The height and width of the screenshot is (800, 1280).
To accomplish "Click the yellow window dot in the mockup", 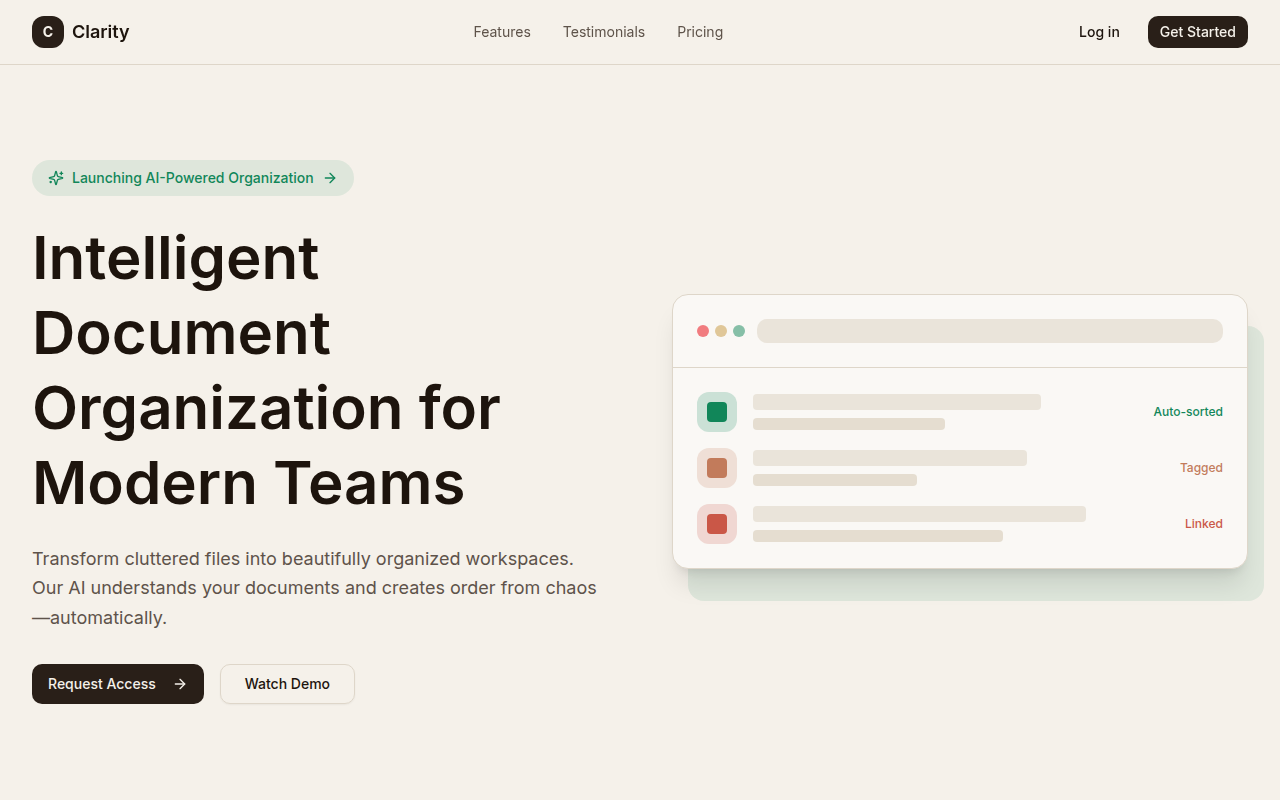I will pos(721,330).
